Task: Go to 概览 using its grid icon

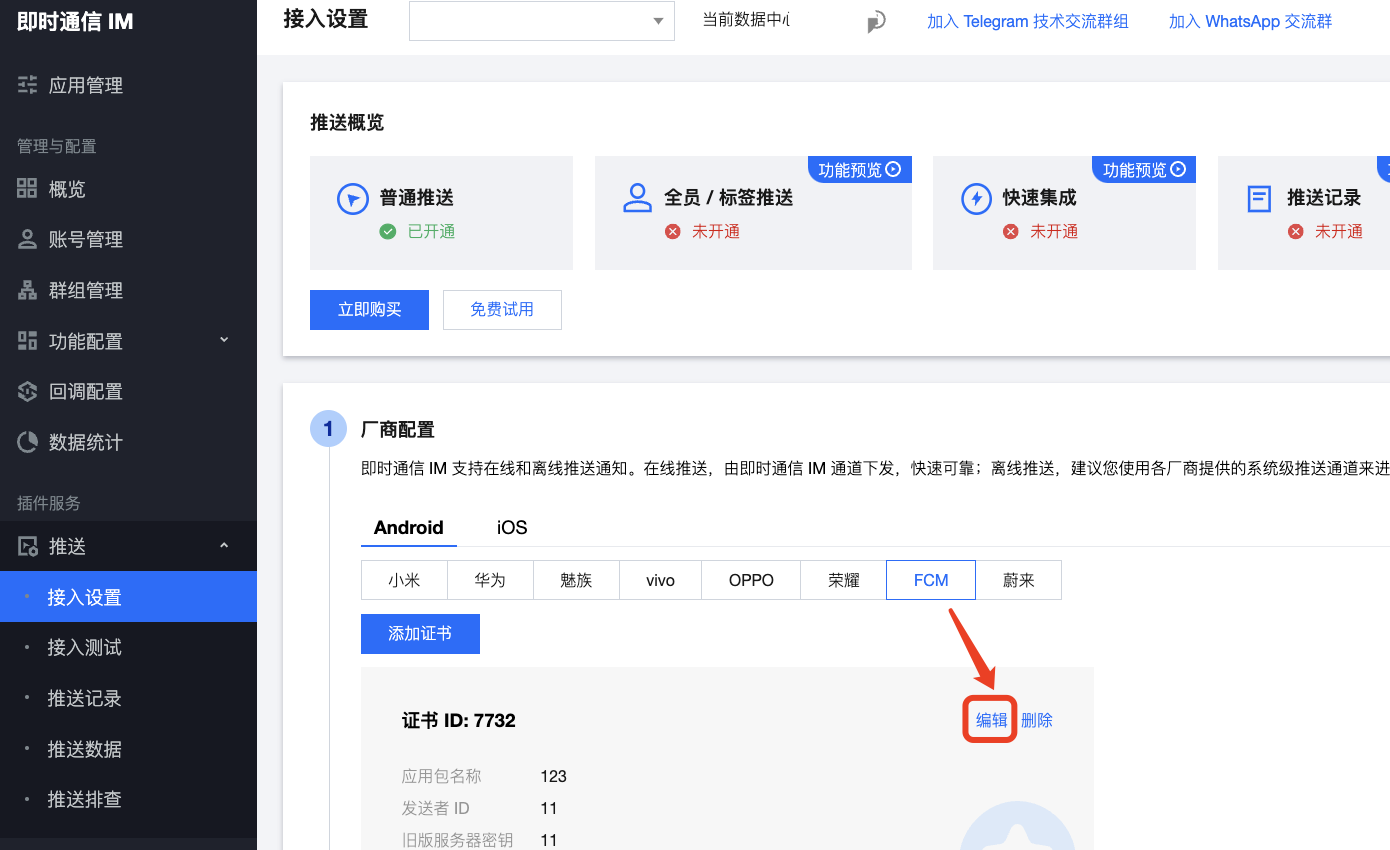Action: (28, 188)
